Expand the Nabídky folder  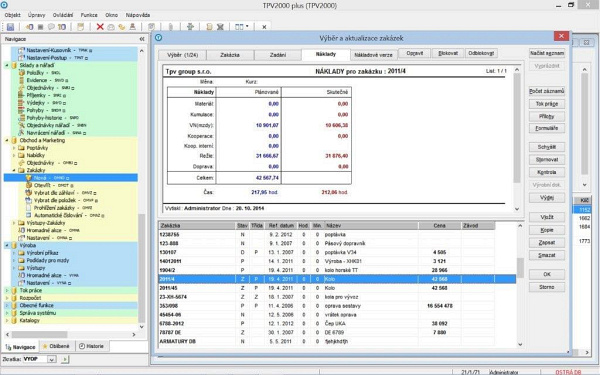(14, 155)
